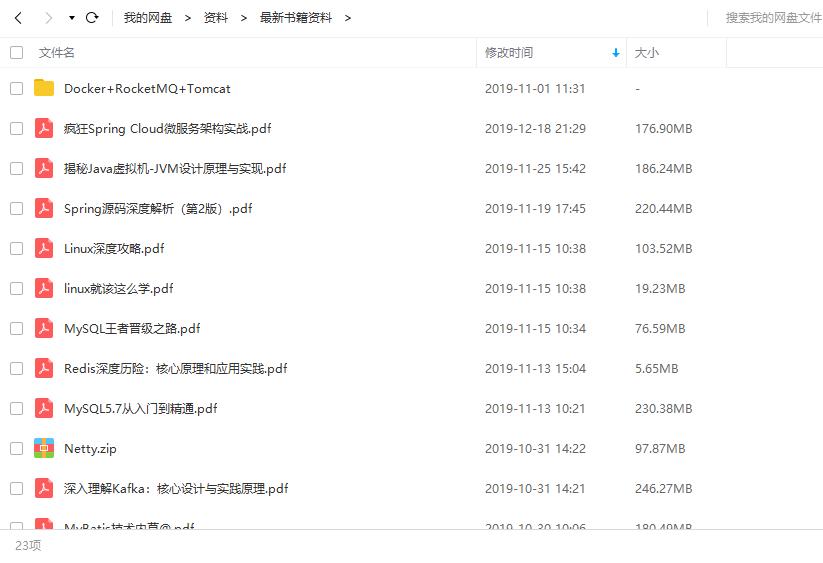
Task: Click PDF icon of Spring源码深度解析
Action: click(x=44, y=208)
